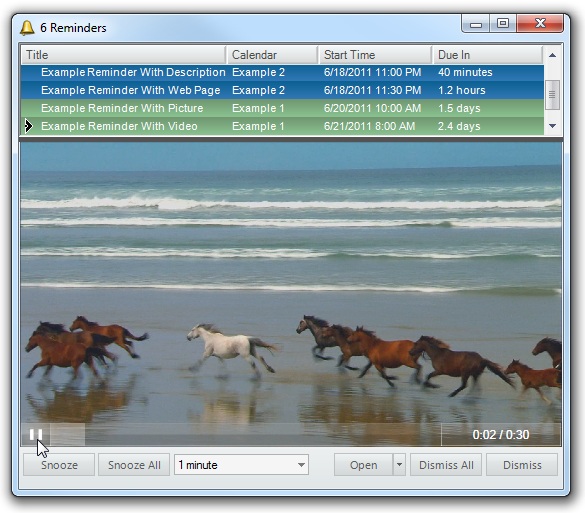Click the bell icon in title bar
Image resolution: width=585 pixels, height=513 pixels.
(x=27, y=28)
